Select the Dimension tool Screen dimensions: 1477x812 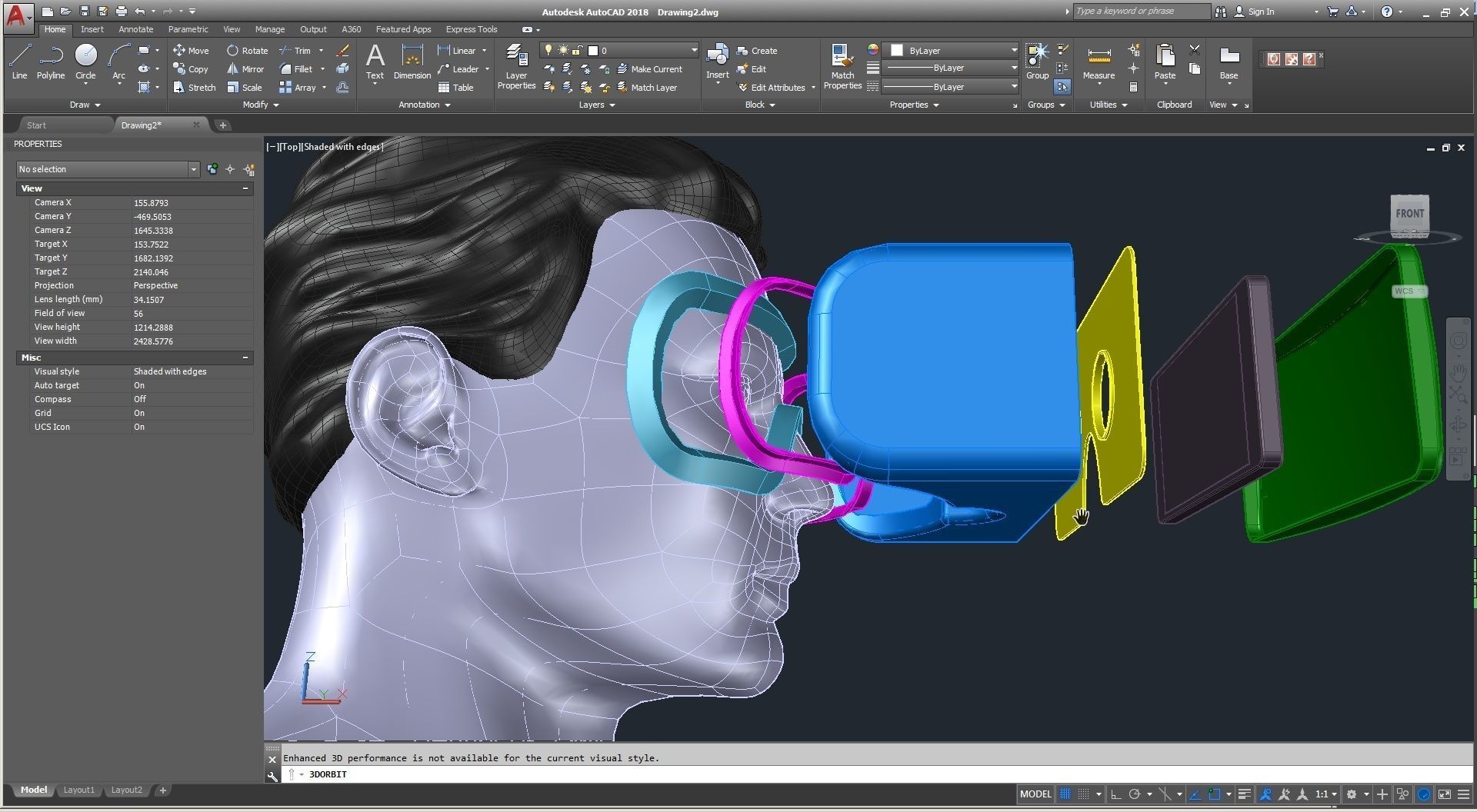[412, 62]
